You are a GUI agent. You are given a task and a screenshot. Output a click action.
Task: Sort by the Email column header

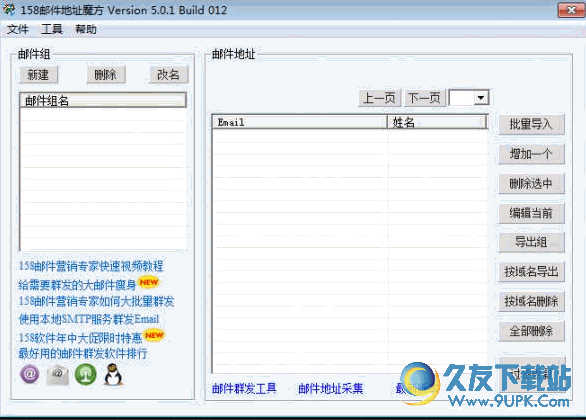pyautogui.click(x=300, y=122)
